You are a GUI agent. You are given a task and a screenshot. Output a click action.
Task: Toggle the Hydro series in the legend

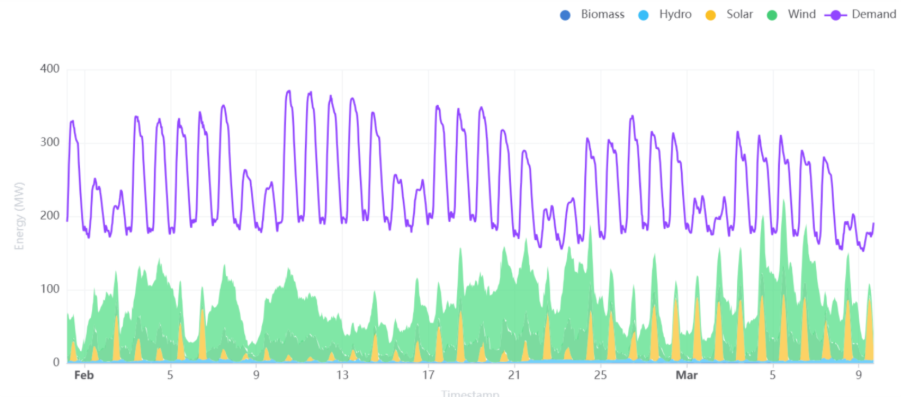(664, 15)
